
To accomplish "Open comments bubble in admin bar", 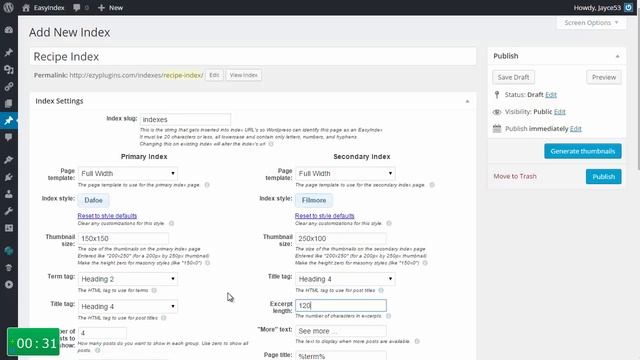I will (77, 7).
